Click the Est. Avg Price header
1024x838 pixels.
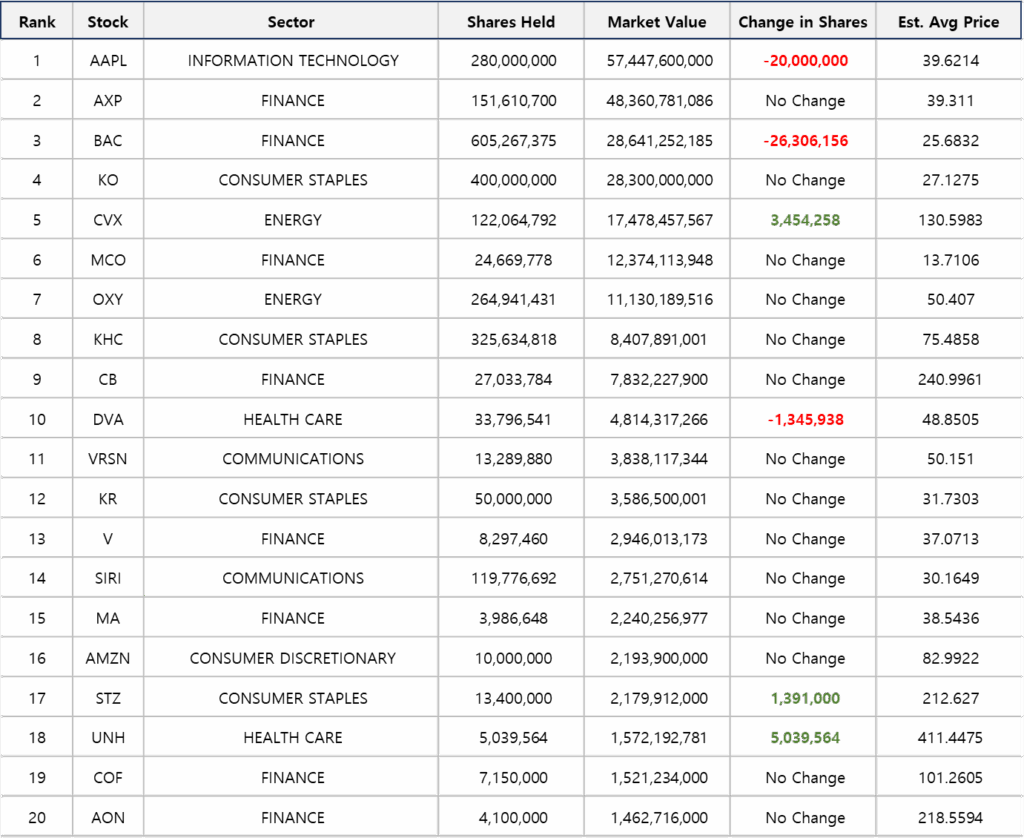click(948, 22)
